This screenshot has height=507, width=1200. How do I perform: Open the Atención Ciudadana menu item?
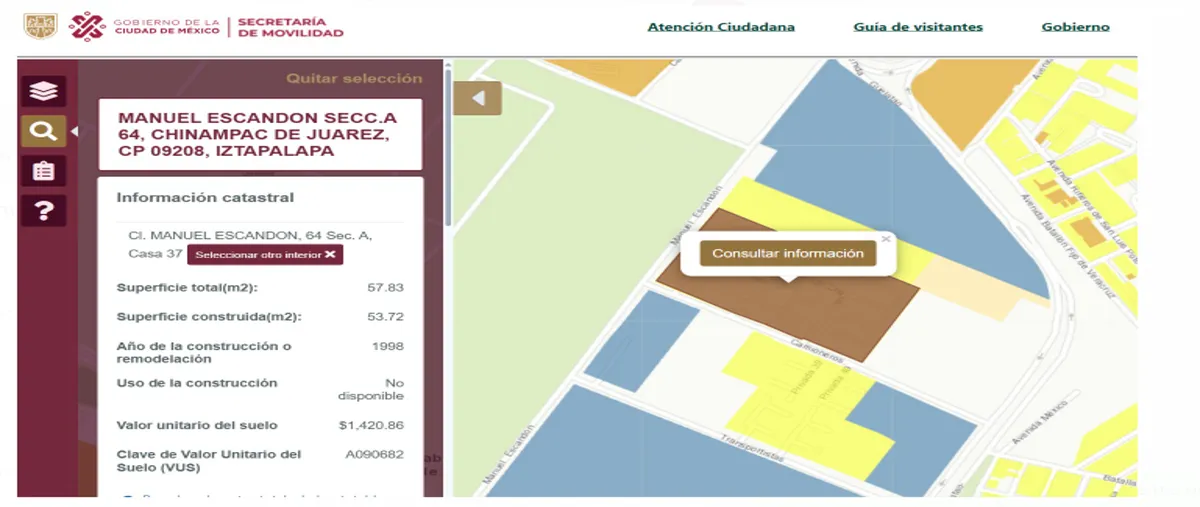pos(720,27)
